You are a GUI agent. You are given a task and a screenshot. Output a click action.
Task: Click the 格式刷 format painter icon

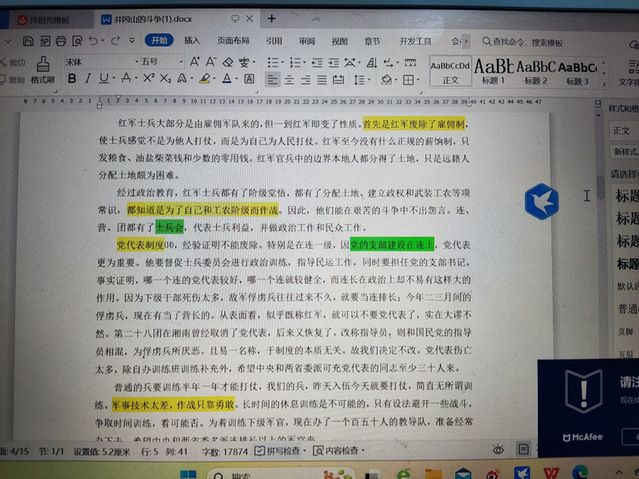point(43,79)
